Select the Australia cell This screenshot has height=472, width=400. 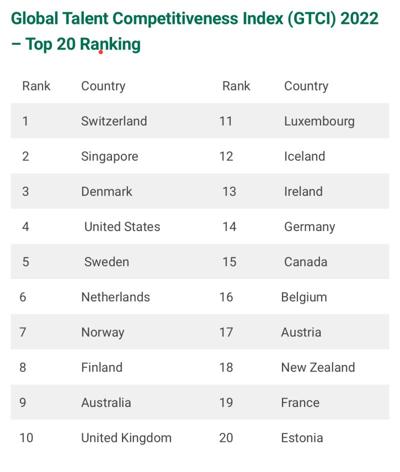point(106,402)
